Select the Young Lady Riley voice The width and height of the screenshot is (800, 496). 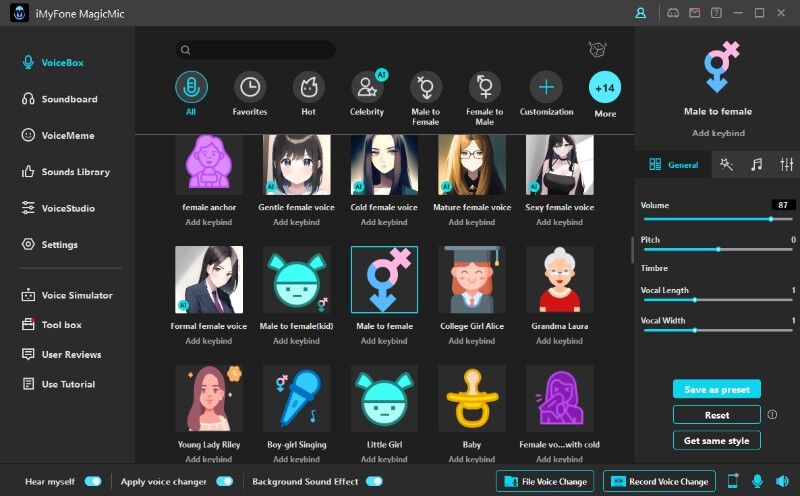tap(209, 398)
